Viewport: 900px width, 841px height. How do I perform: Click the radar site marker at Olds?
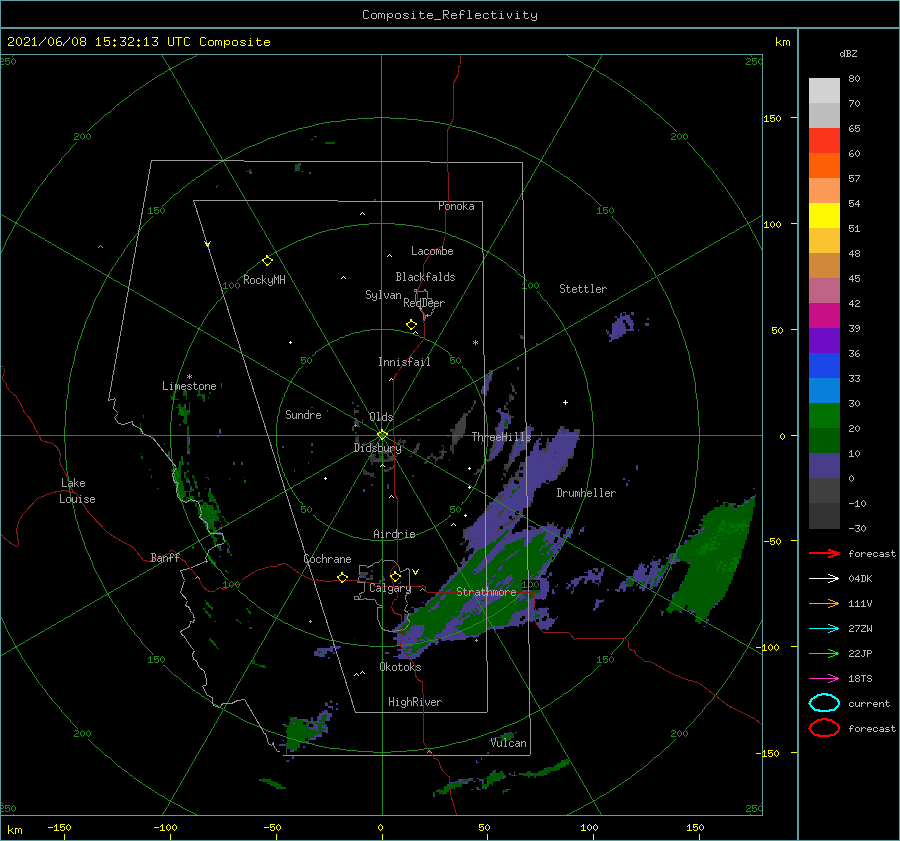(x=382, y=435)
